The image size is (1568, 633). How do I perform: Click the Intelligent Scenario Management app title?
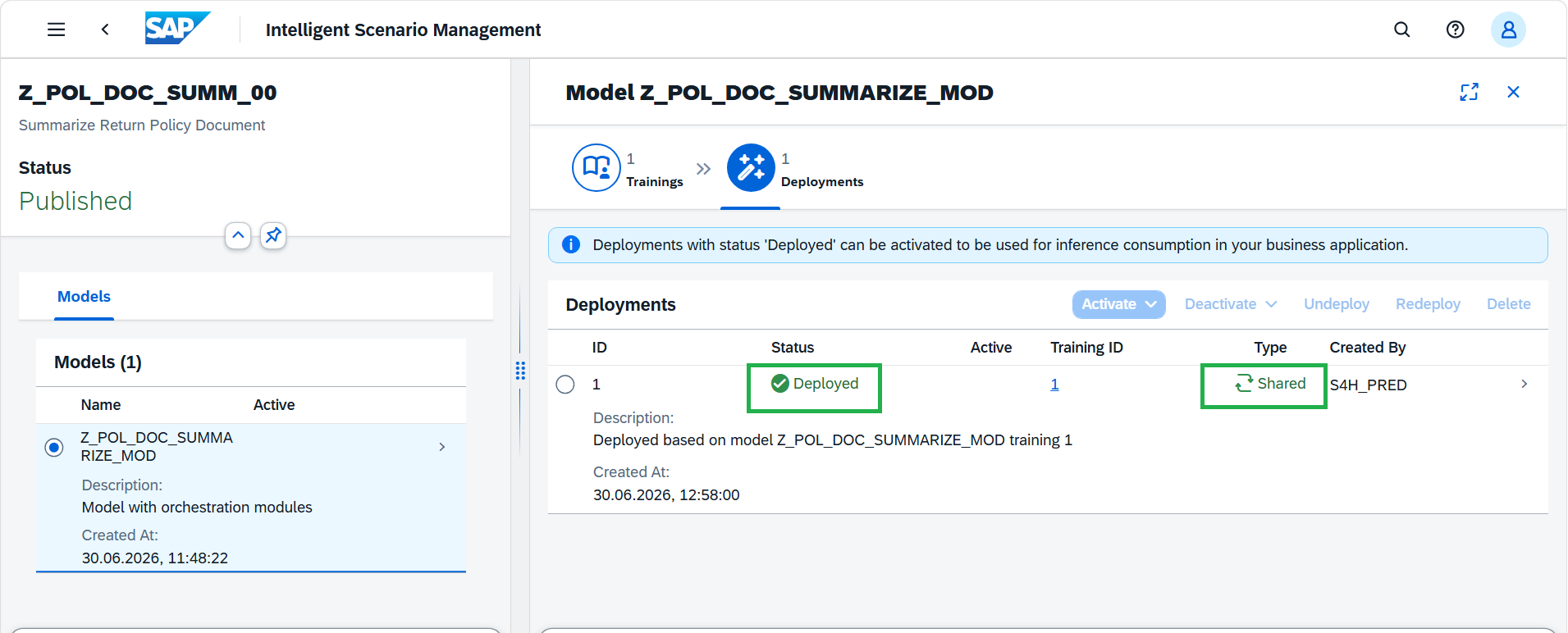pos(403,30)
